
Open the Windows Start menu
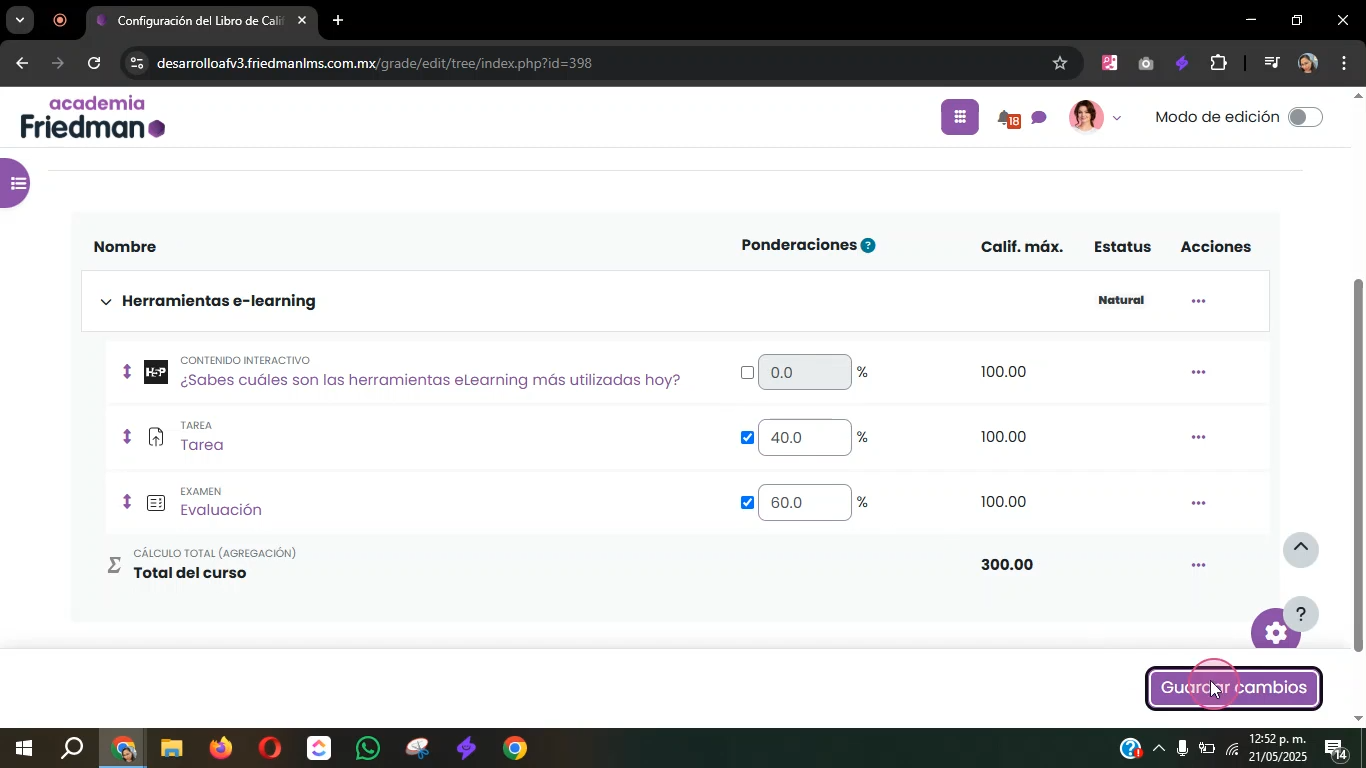point(22,748)
